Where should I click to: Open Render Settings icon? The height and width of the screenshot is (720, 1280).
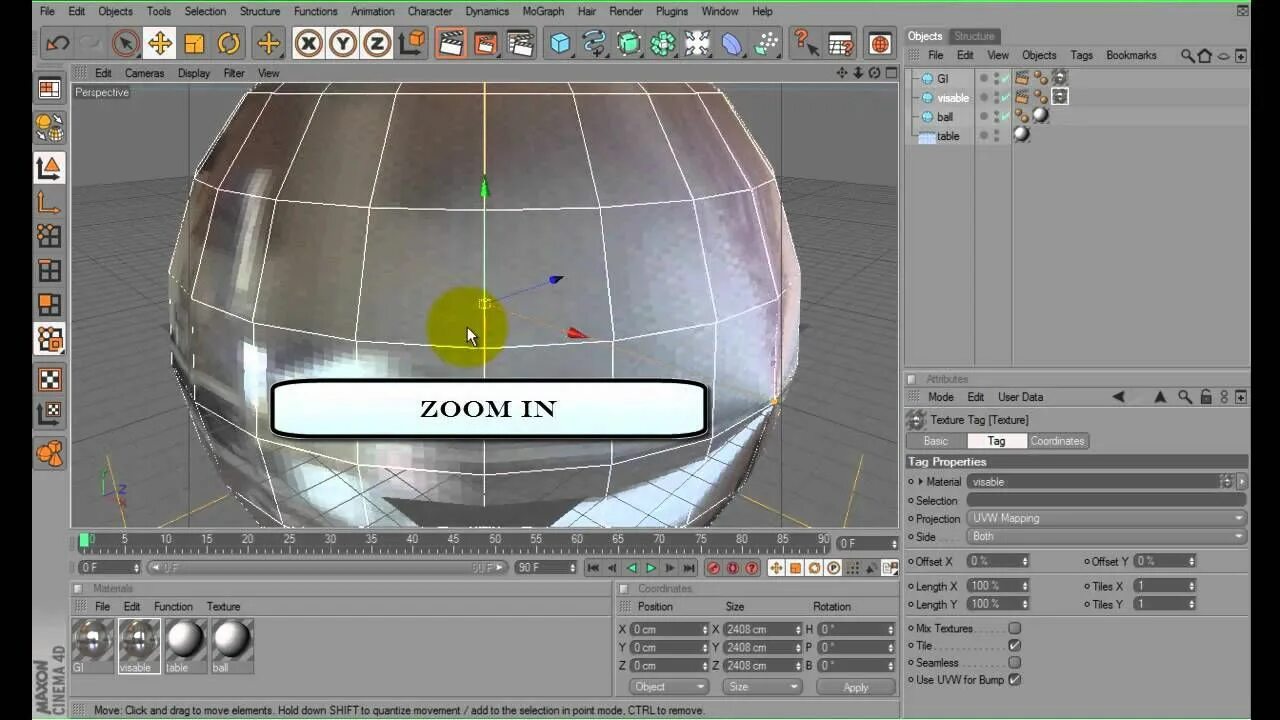click(x=520, y=43)
